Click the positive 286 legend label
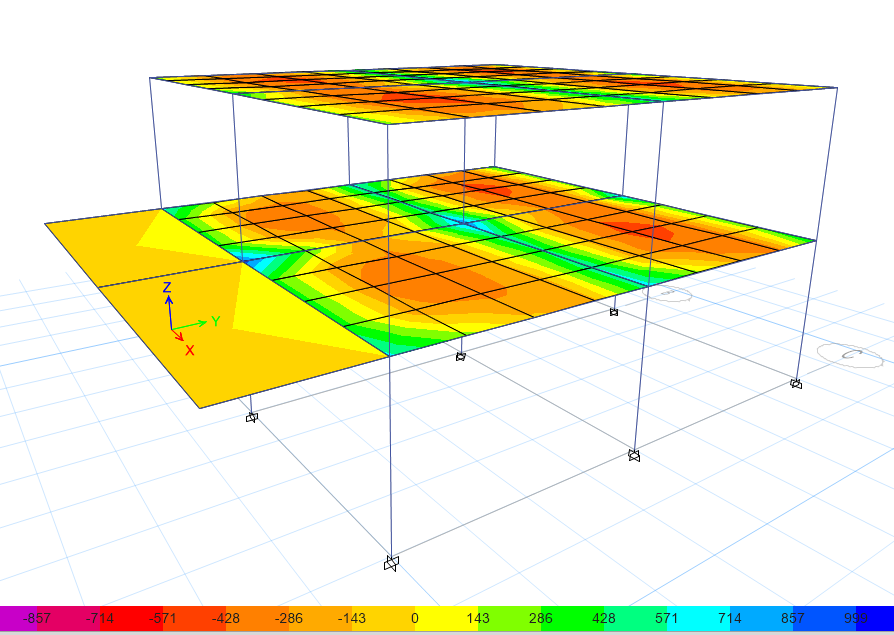 tap(541, 618)
